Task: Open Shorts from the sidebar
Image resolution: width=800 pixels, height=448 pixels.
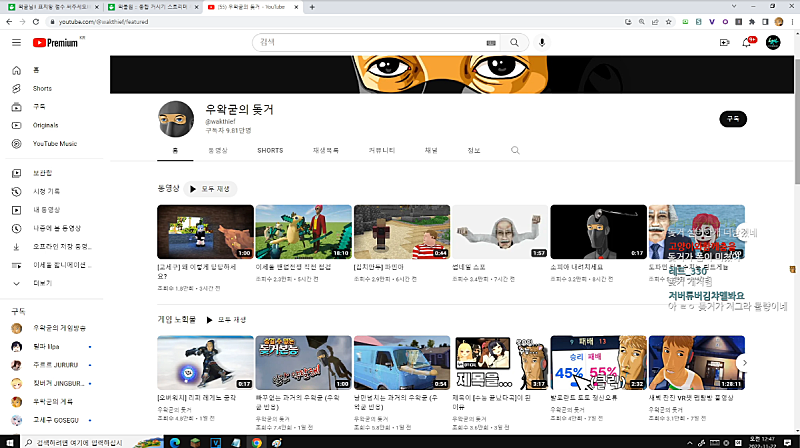Action: tap(41, 88)
